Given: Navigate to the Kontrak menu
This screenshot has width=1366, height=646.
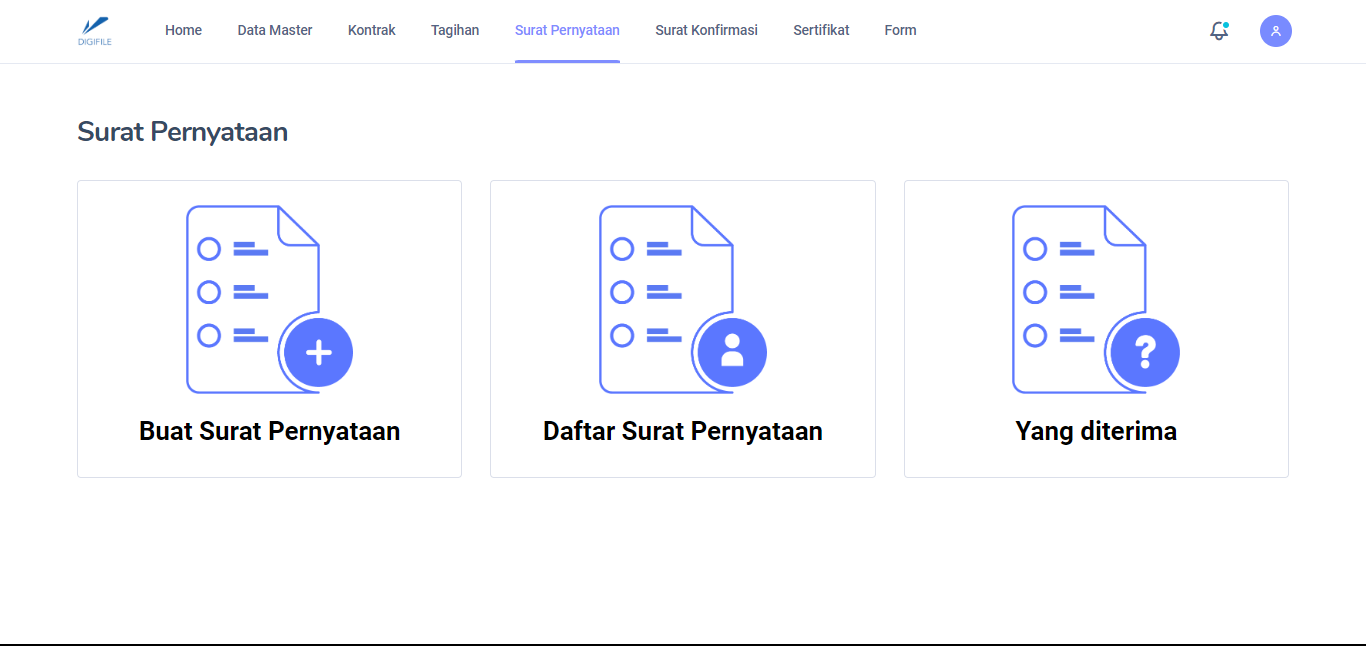Looking at the screenshot, I should (x=372, y=31).
